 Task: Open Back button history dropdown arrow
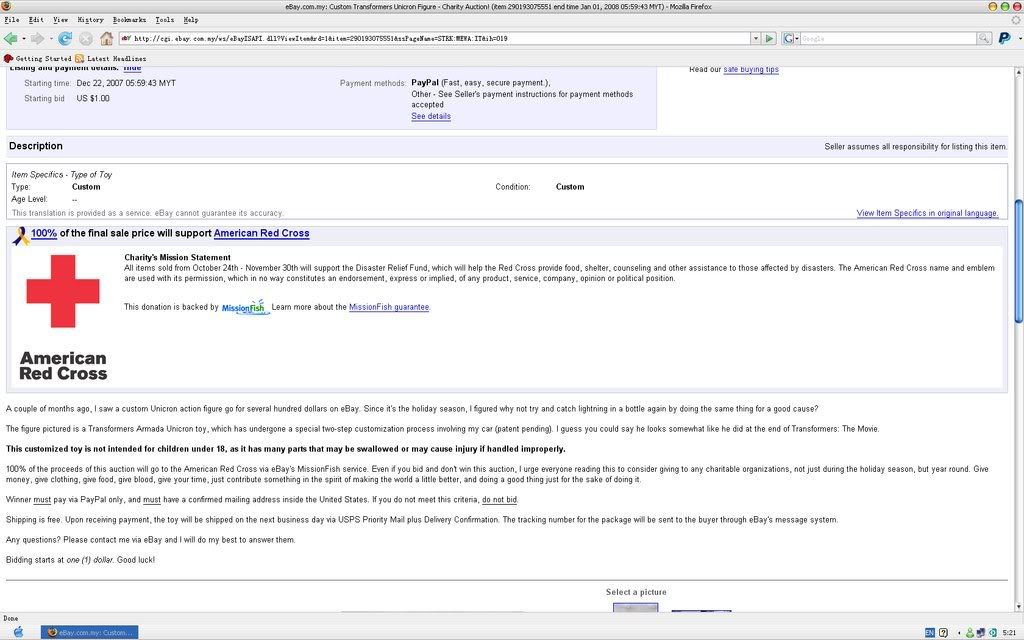(24, 39)
